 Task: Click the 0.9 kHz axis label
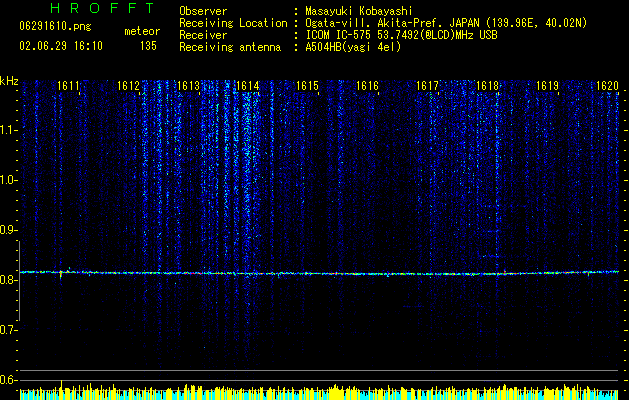9,230
